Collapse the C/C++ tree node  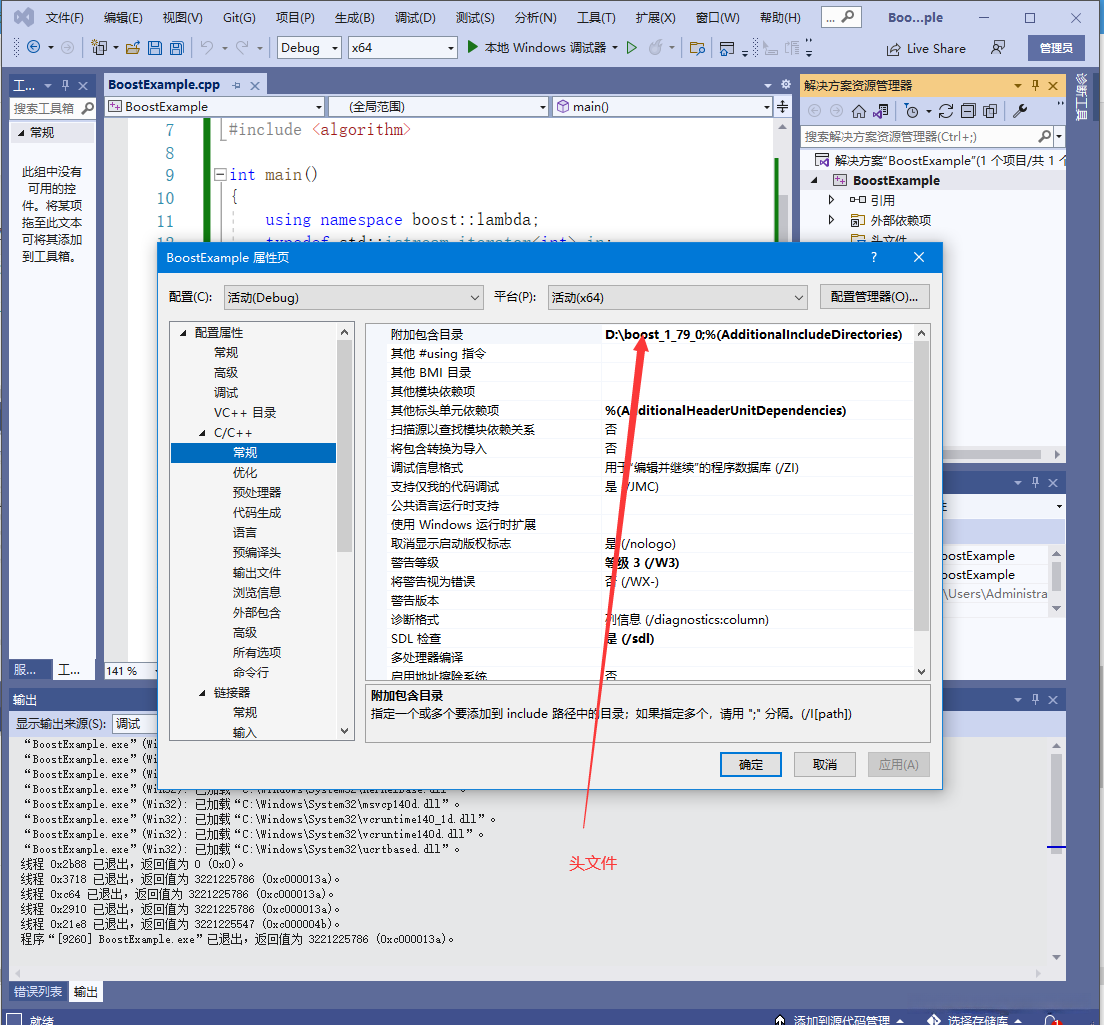202,433
